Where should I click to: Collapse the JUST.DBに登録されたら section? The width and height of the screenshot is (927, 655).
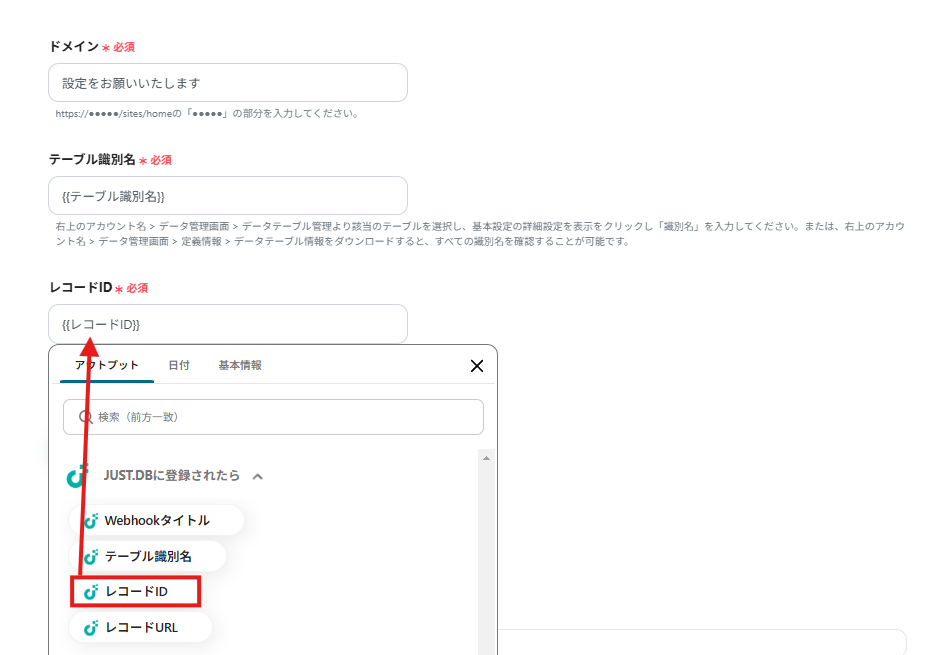[258, 476]
